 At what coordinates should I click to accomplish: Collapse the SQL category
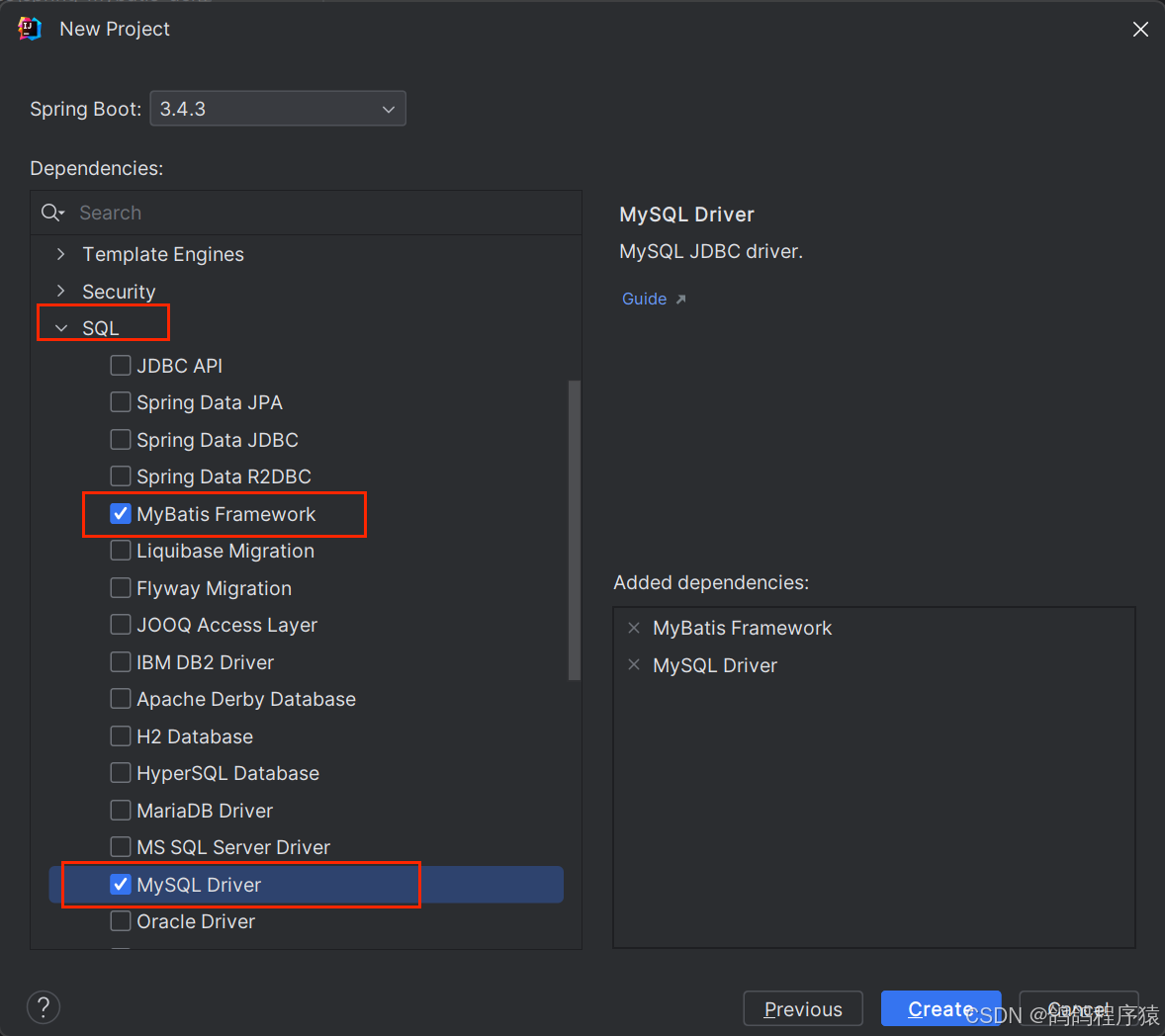61,328
